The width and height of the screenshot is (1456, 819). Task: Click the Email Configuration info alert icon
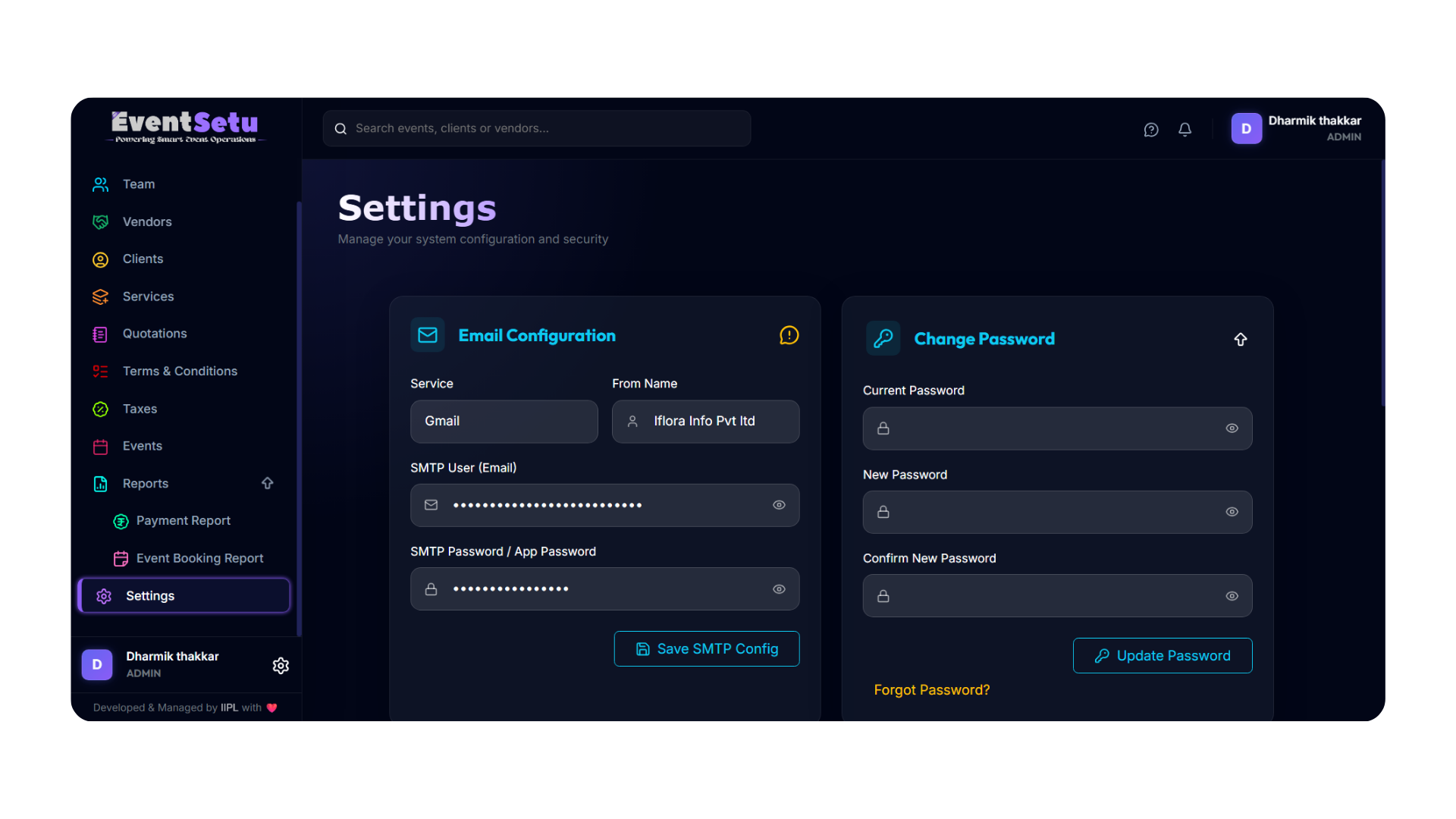[789, 335]
